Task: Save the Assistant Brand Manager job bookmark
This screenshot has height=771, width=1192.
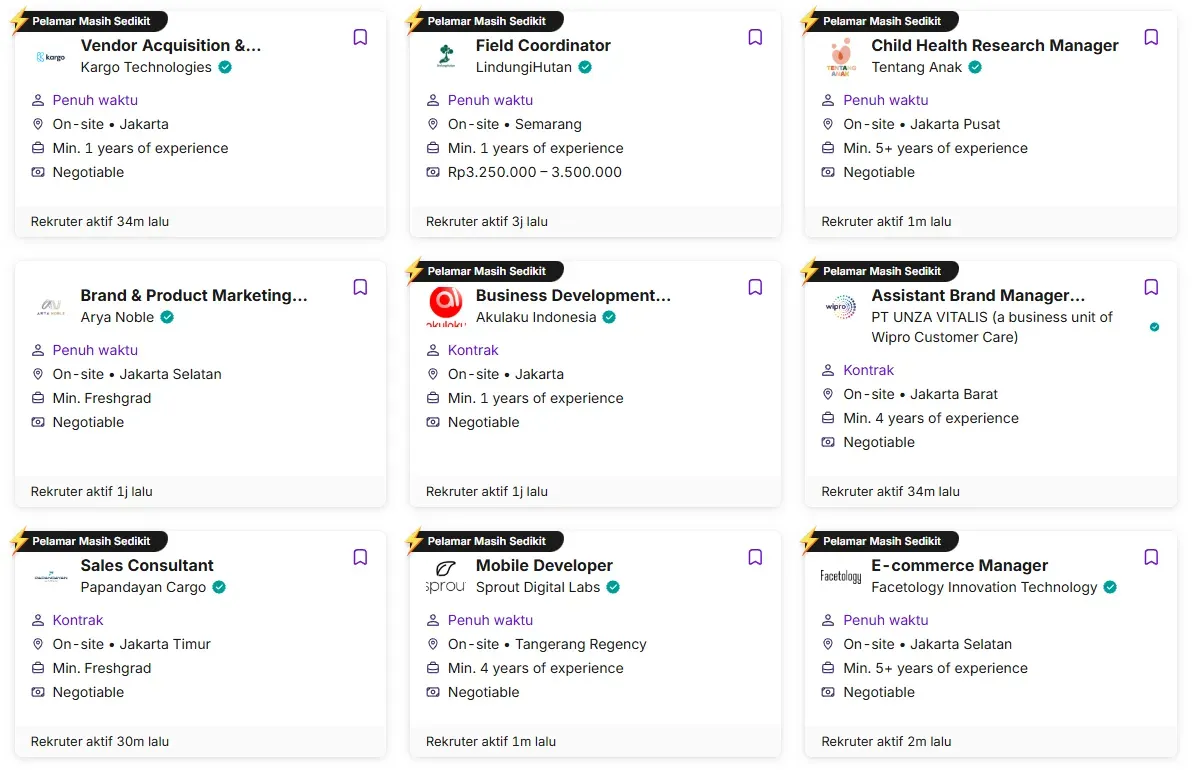Action: [1151, 287]
